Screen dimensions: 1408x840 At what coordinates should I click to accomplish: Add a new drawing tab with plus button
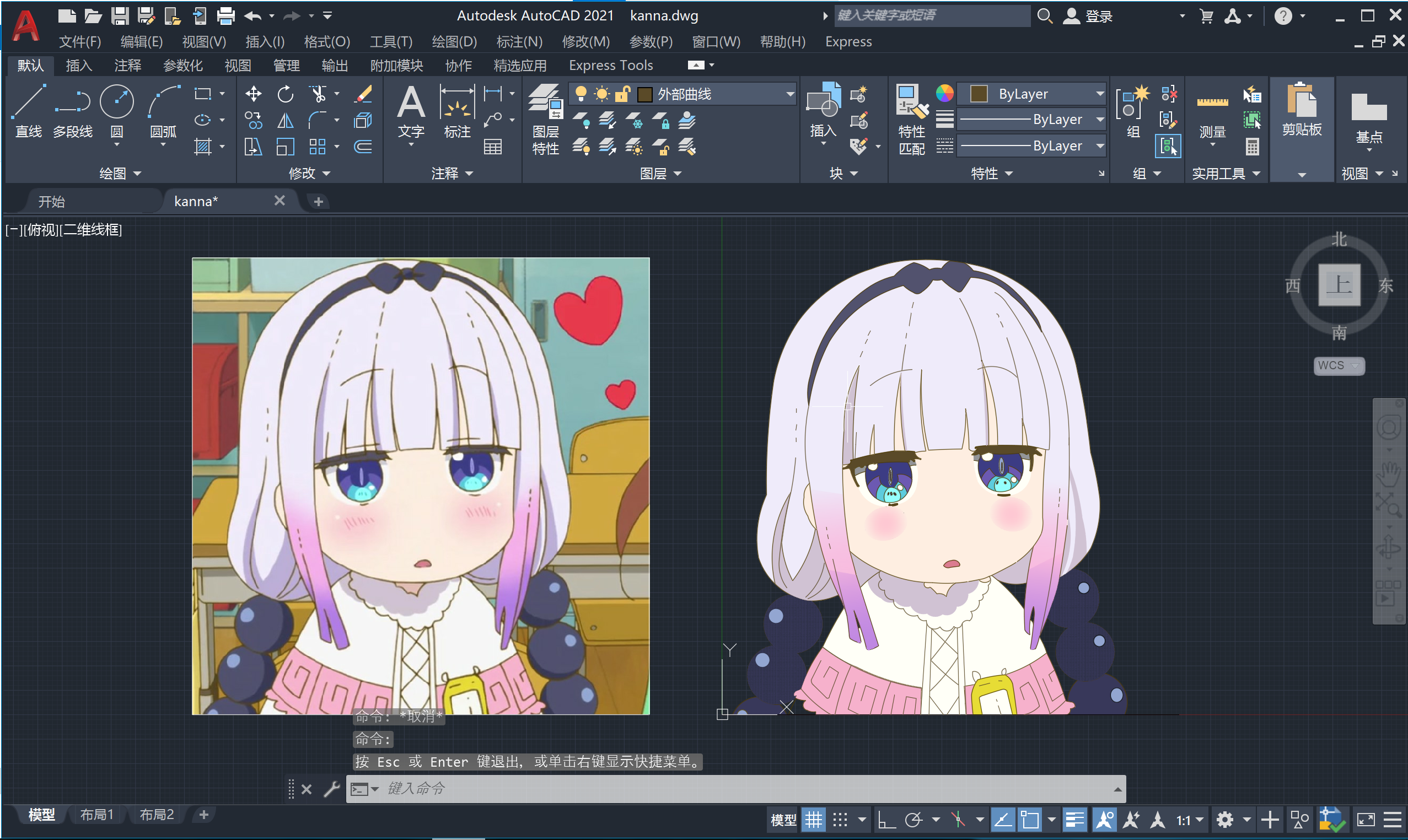(318, 202)
